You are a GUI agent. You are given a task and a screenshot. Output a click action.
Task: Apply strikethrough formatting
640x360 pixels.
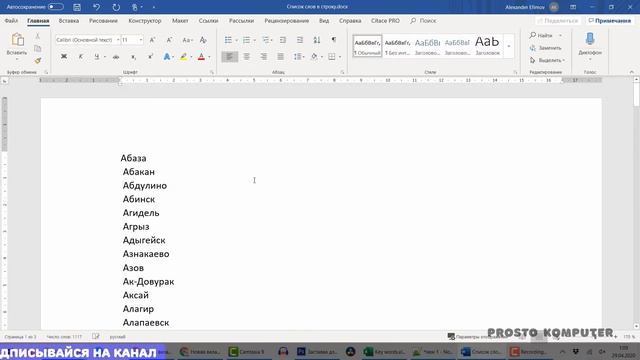pos(116,57)
